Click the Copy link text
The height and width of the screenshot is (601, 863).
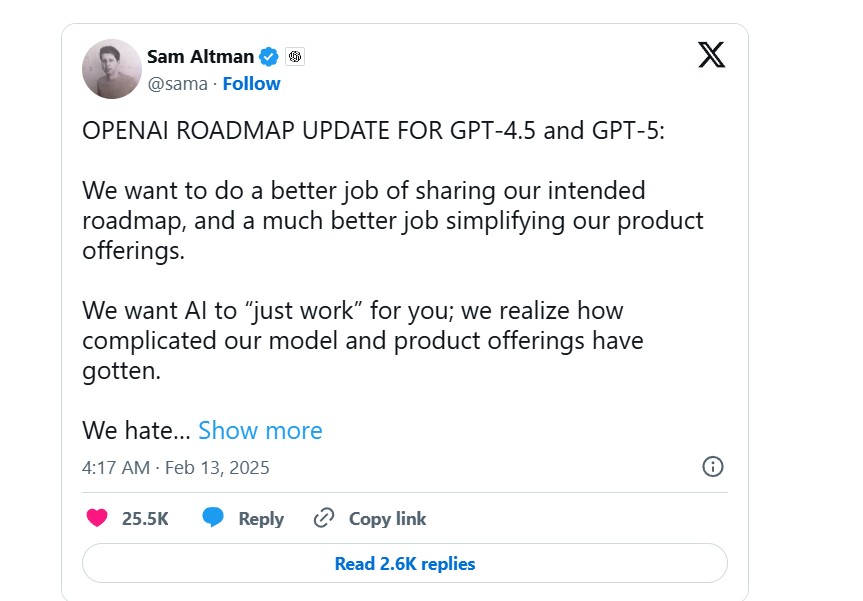pyautogui.click(x=387, y=518)
